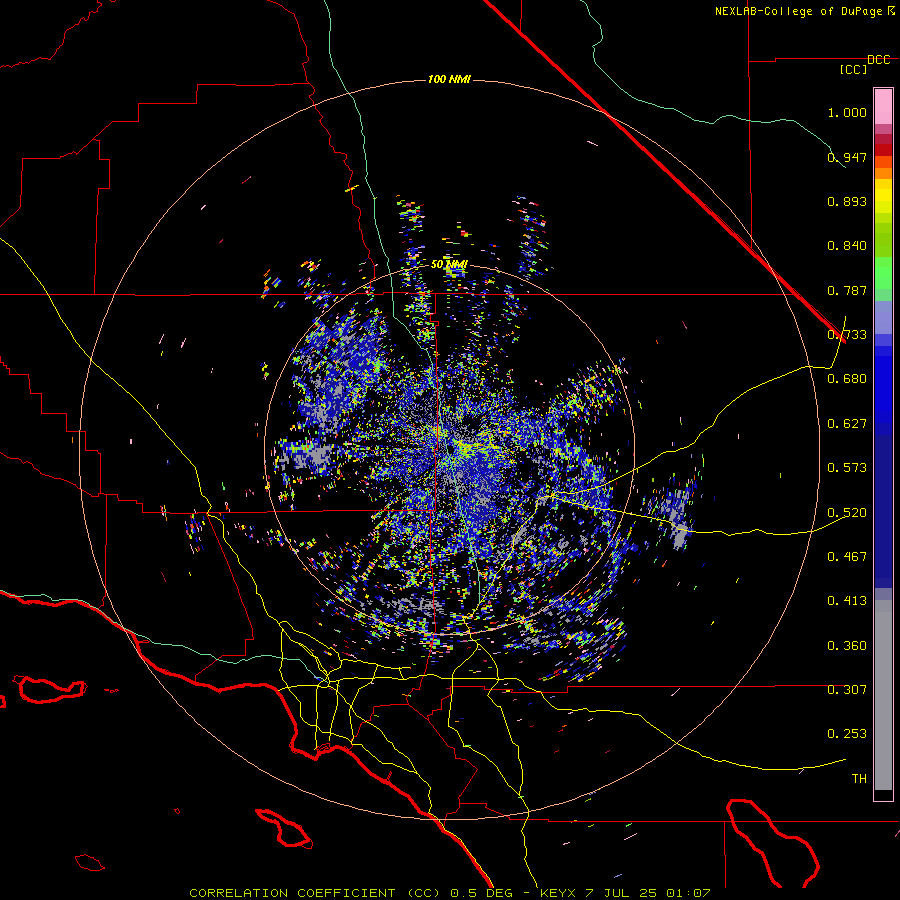900x900 pixels.
Task: Click the 50 NMI range ring label
Action: click(449, 264)
